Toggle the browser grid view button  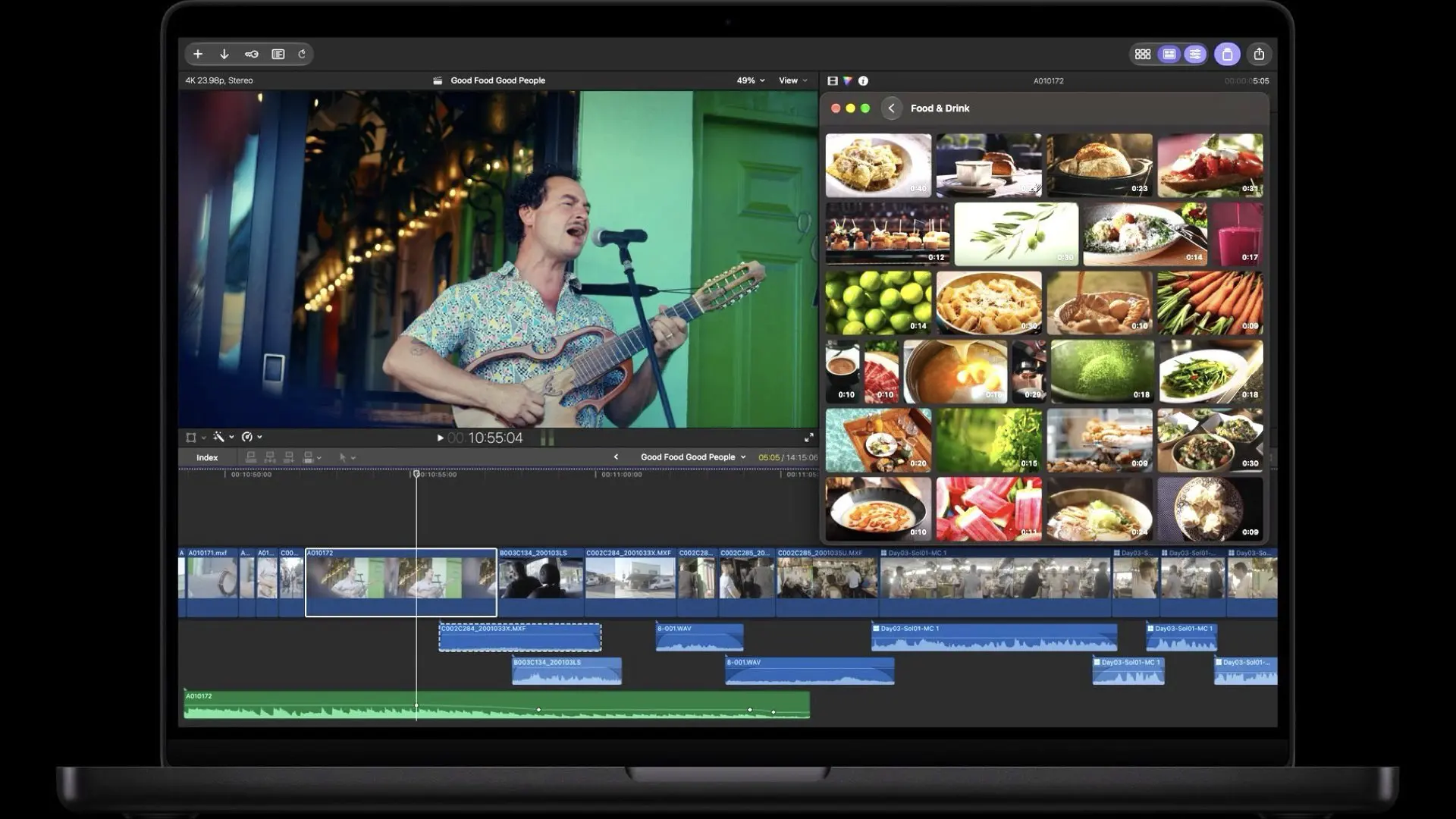point(1143,54)
